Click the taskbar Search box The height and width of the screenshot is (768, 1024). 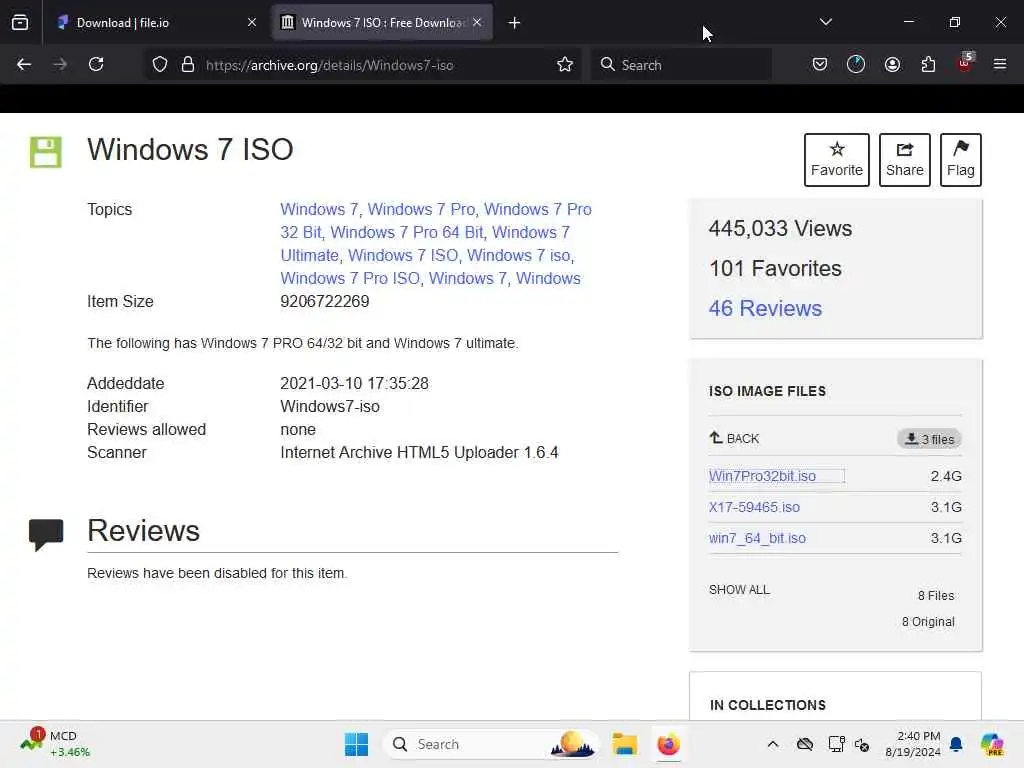pos(491,744)
